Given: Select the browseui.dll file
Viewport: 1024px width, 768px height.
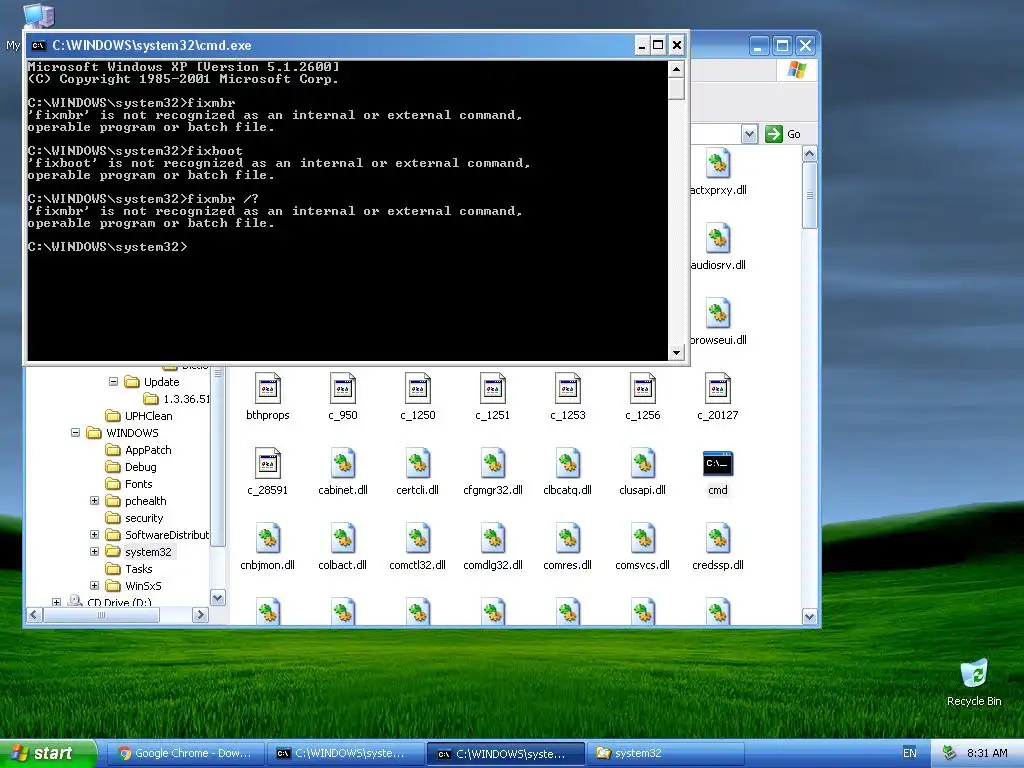Looking at the screenshot, I should 718,322.
